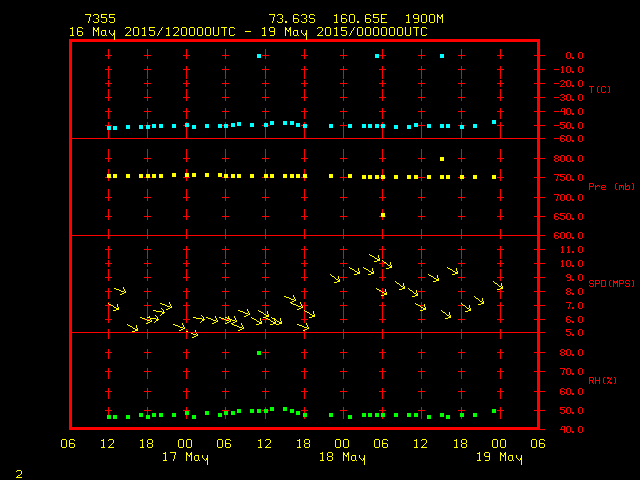640x480 pixels.
Task: Click the 19 May date label
Action: point(497,458)
